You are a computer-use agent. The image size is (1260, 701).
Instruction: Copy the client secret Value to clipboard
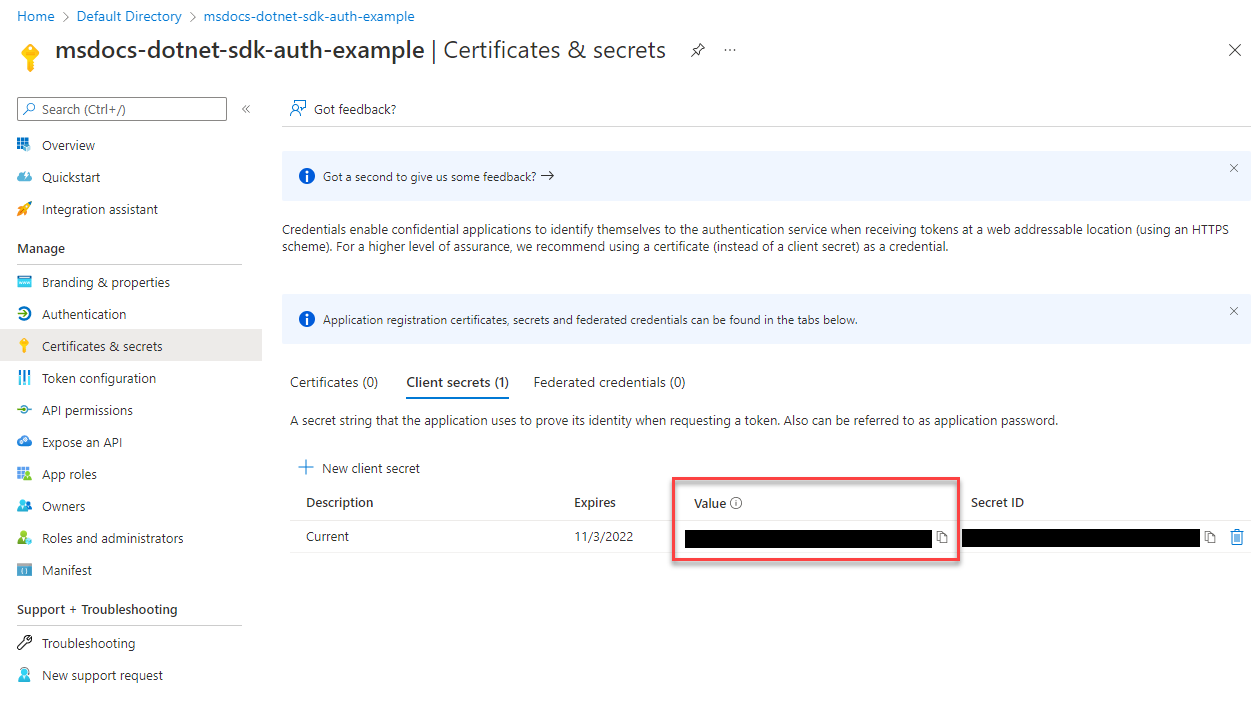pyautogui.click(x=942, y=538)
